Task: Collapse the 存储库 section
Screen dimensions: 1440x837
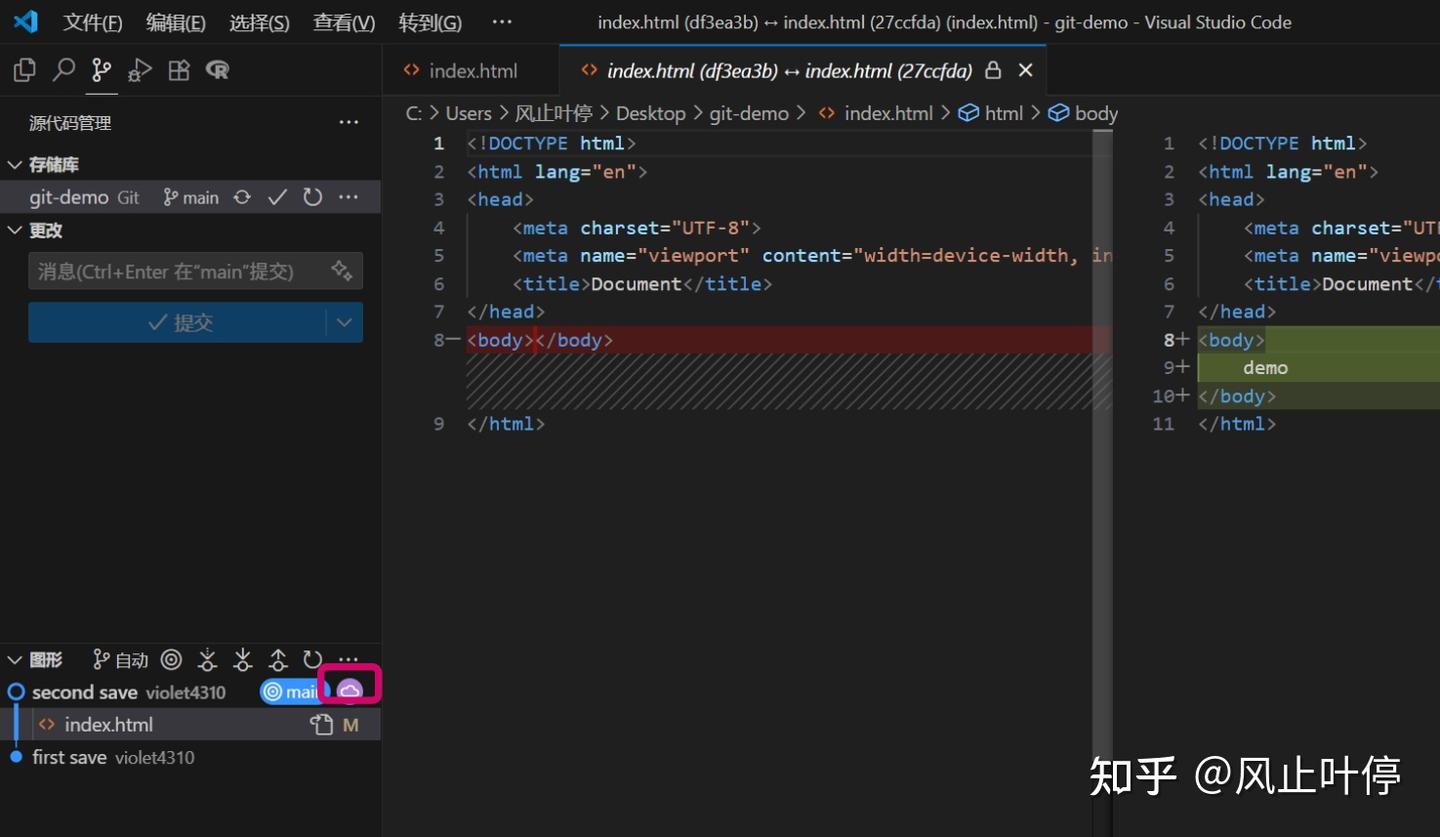Action: (14, 164)
